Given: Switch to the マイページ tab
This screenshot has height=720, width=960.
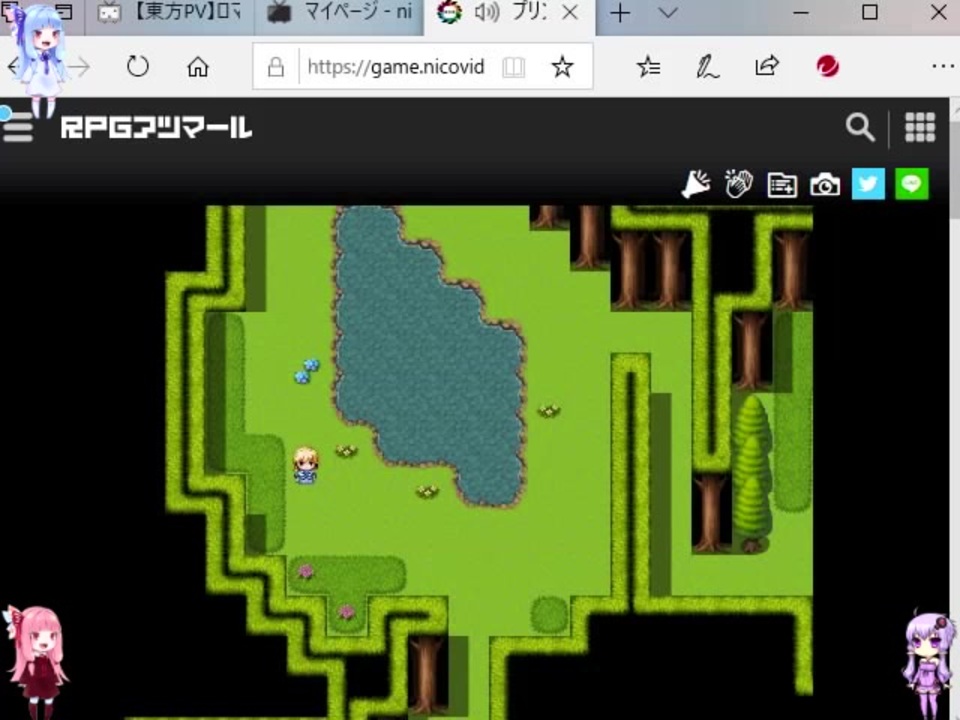Looking at the screenshot, I should click(339, 15).
